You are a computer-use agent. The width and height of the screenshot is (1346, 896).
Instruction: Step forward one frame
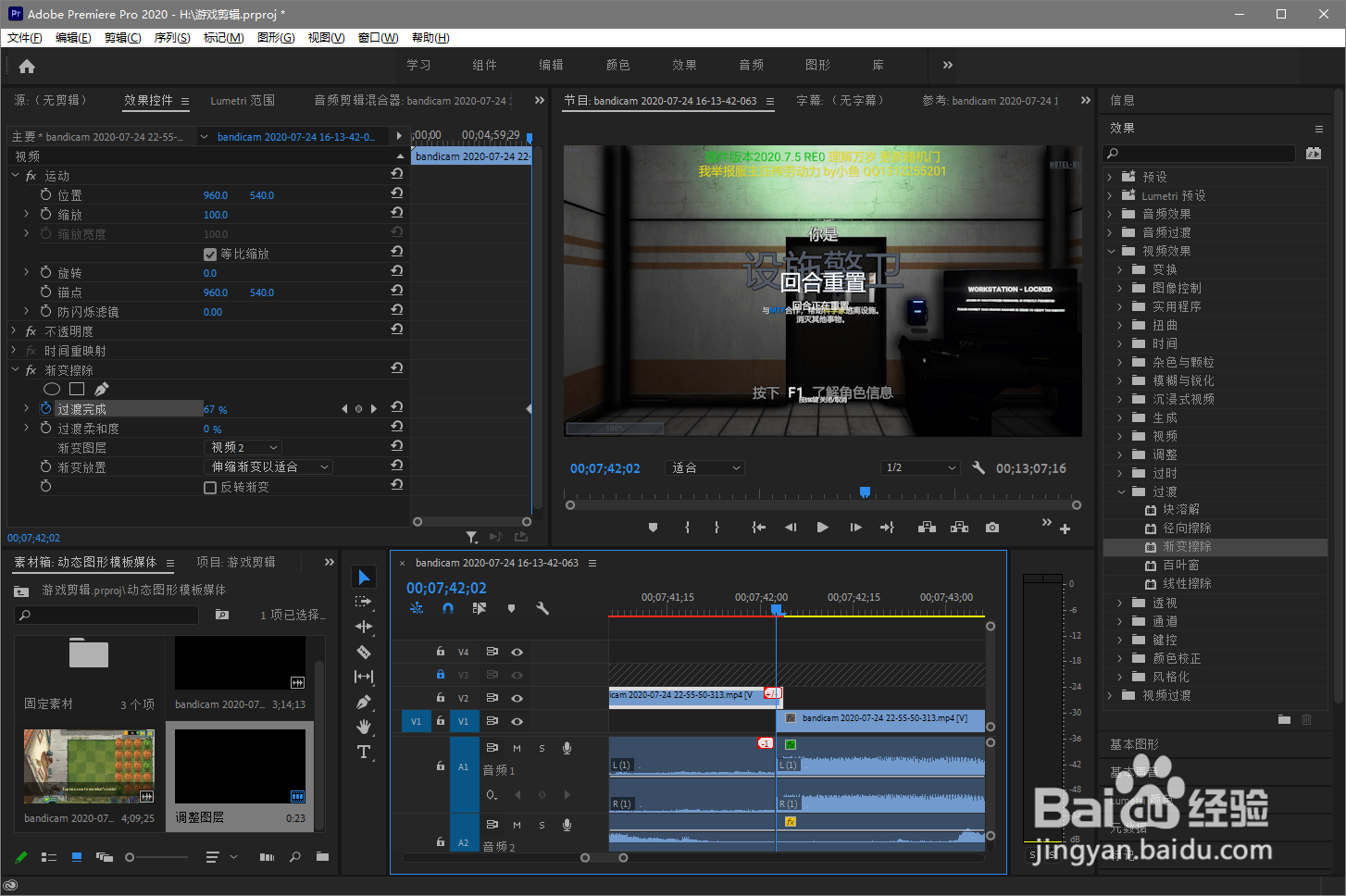click(x=855, y=528)
